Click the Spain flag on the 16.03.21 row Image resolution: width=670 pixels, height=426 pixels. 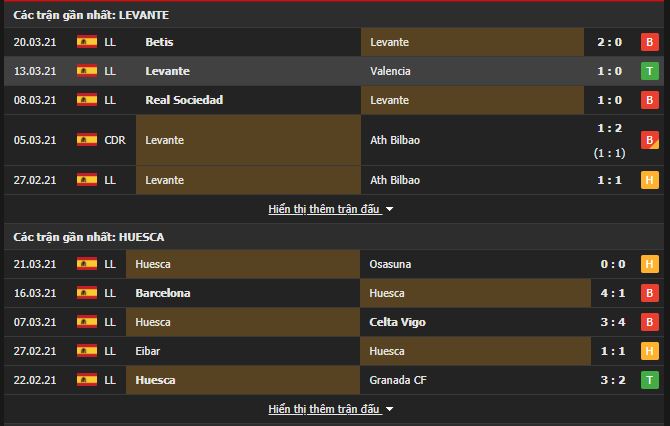tap(87, 293)
